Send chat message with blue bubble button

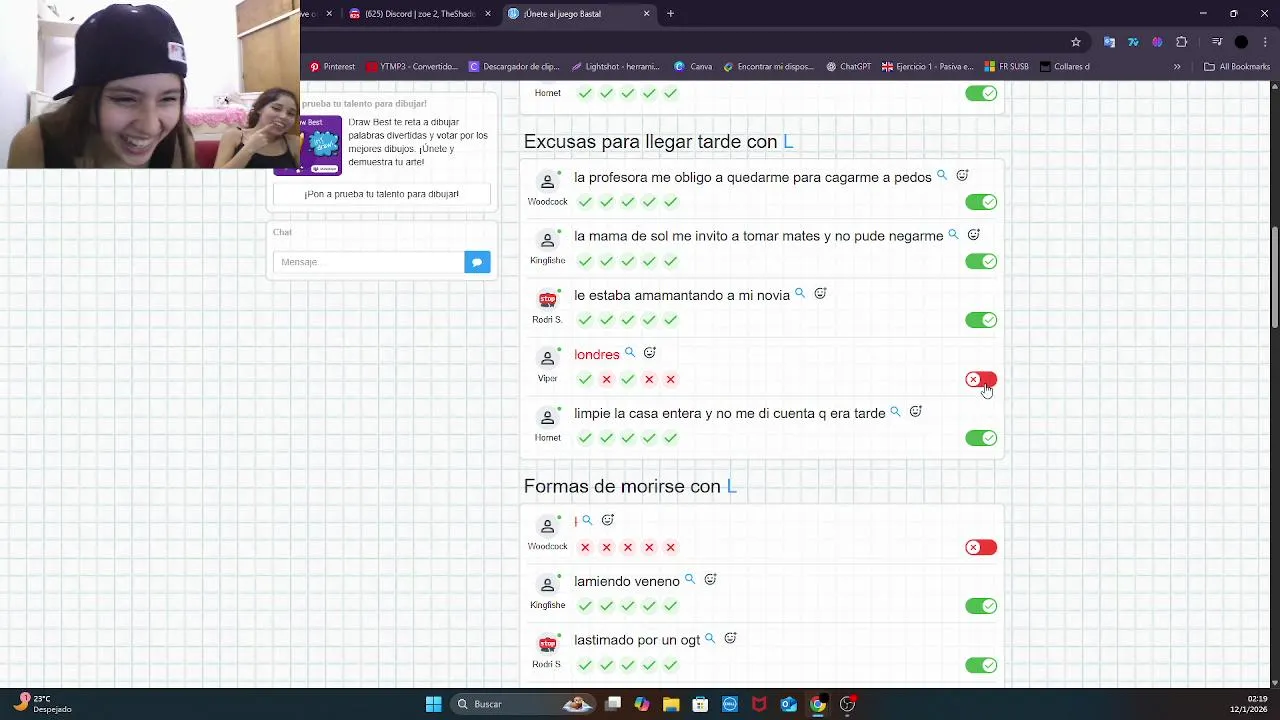(x=477, y=262)
